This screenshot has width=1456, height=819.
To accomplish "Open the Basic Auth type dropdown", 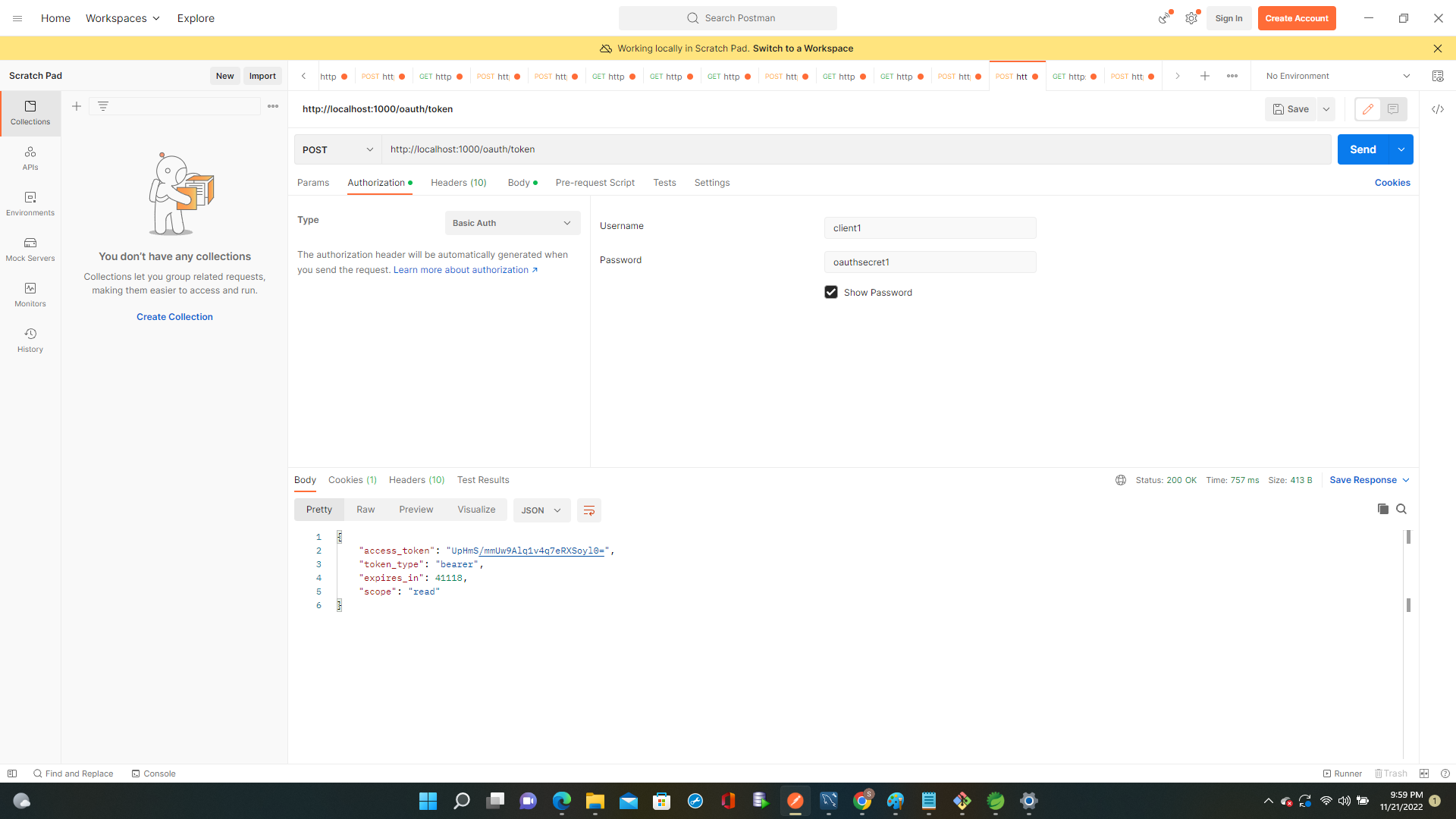I will (512, 222).
